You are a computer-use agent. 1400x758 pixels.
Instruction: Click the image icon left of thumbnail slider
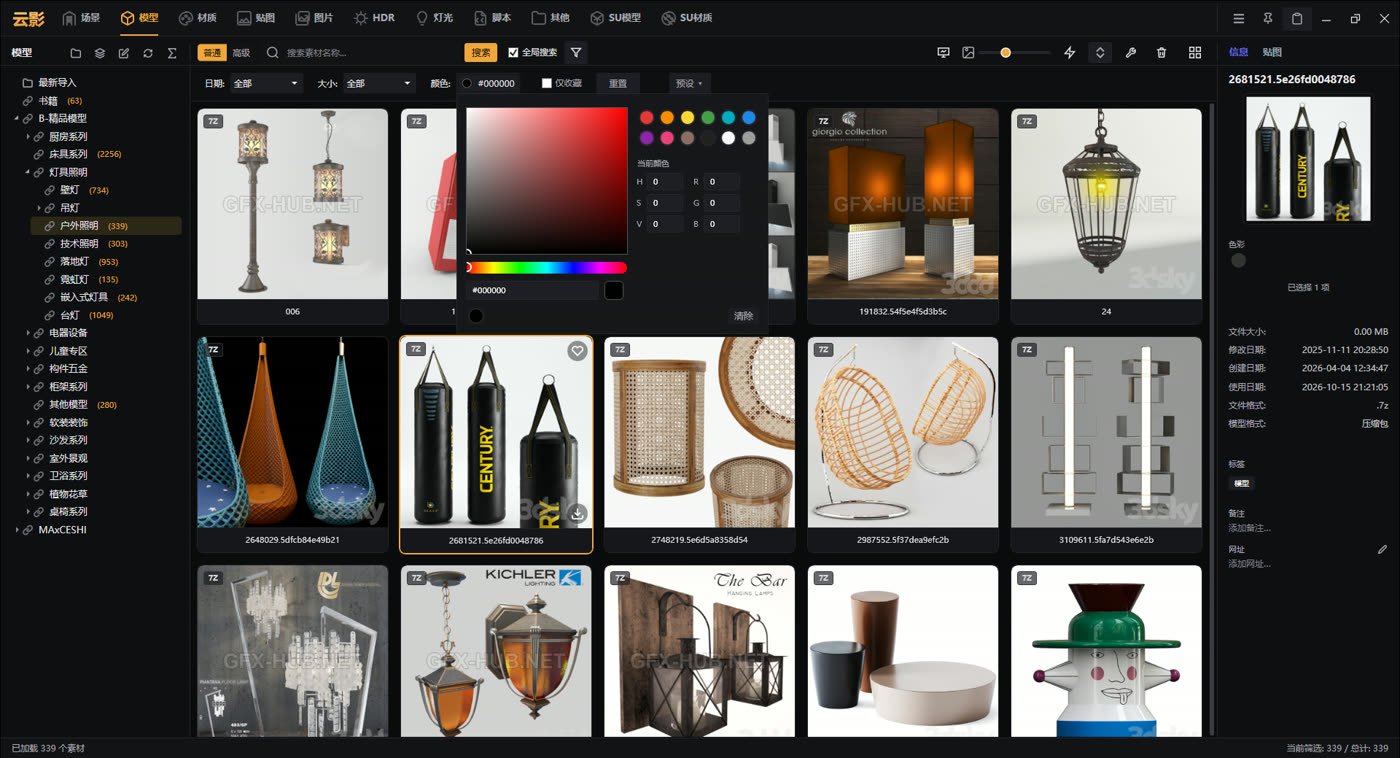(x=968, y=52)
